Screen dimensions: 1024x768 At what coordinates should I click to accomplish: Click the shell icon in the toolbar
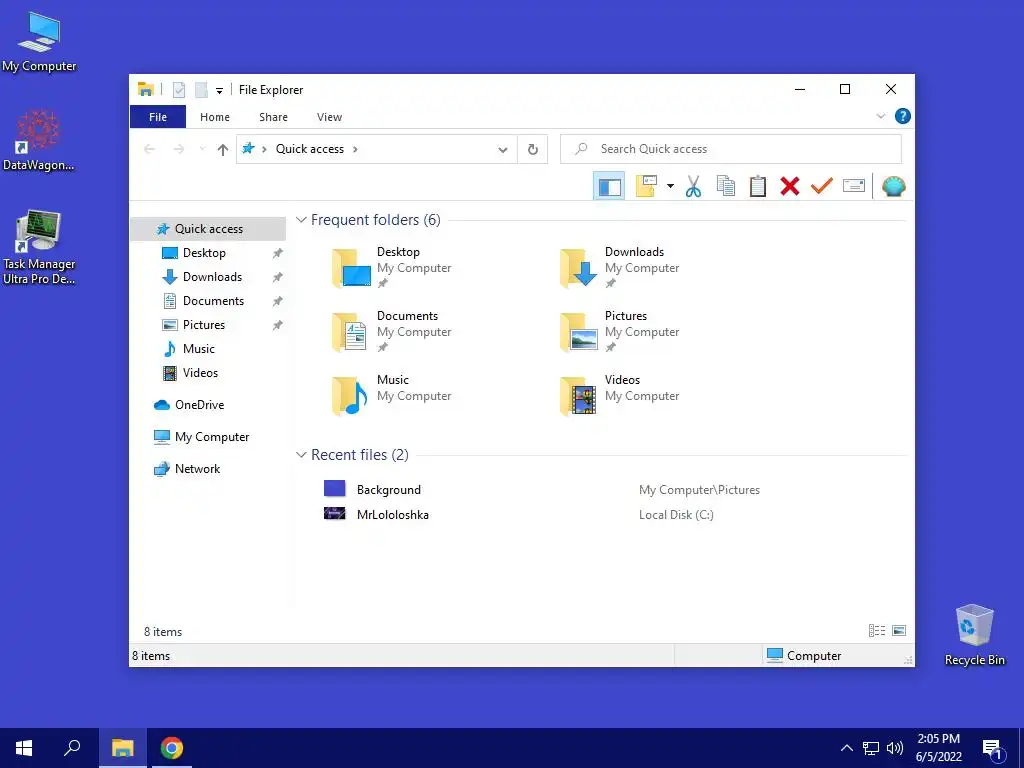tap(893, 187)
